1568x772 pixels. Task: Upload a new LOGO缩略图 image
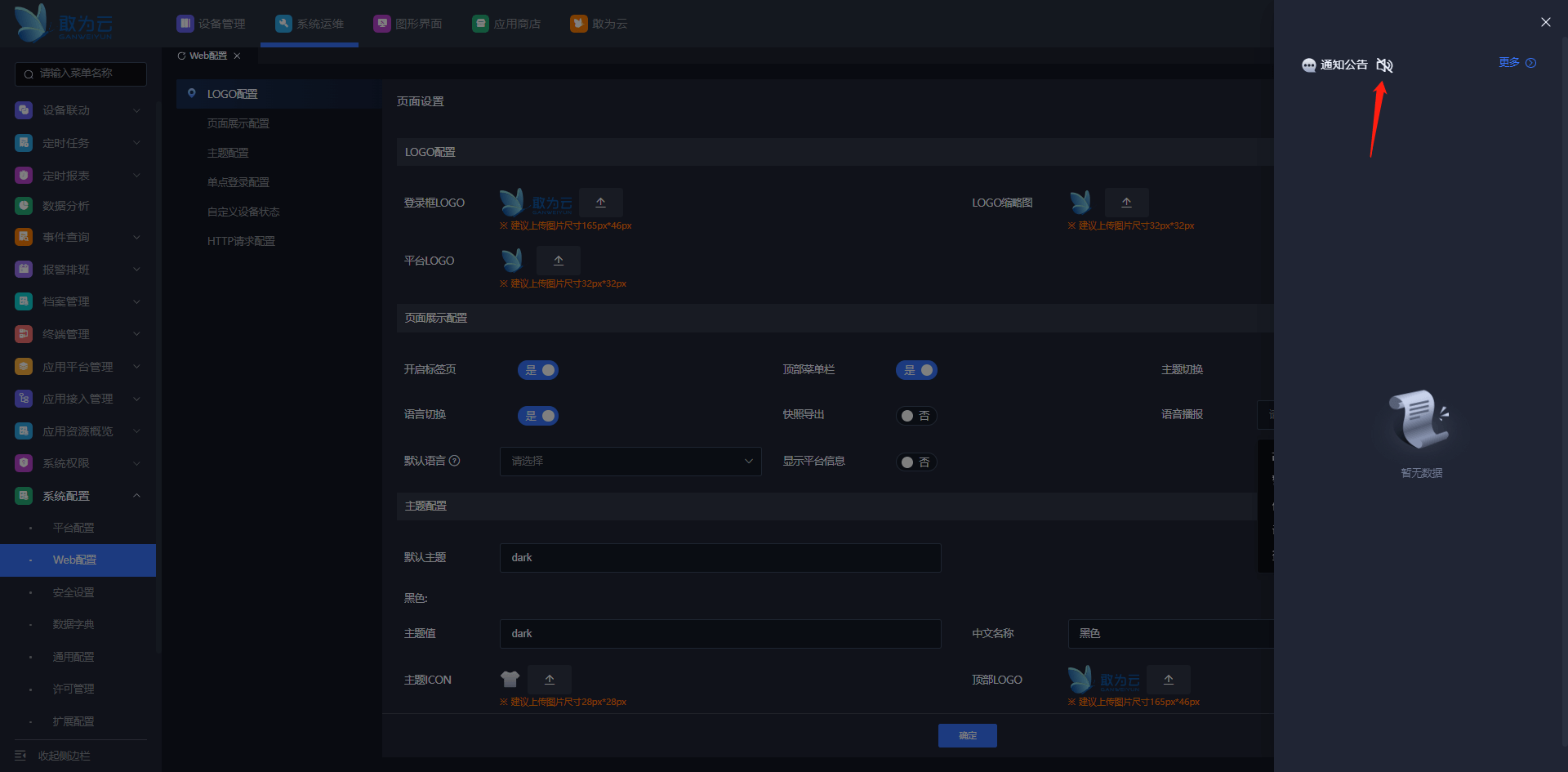tap(1126, 203)
